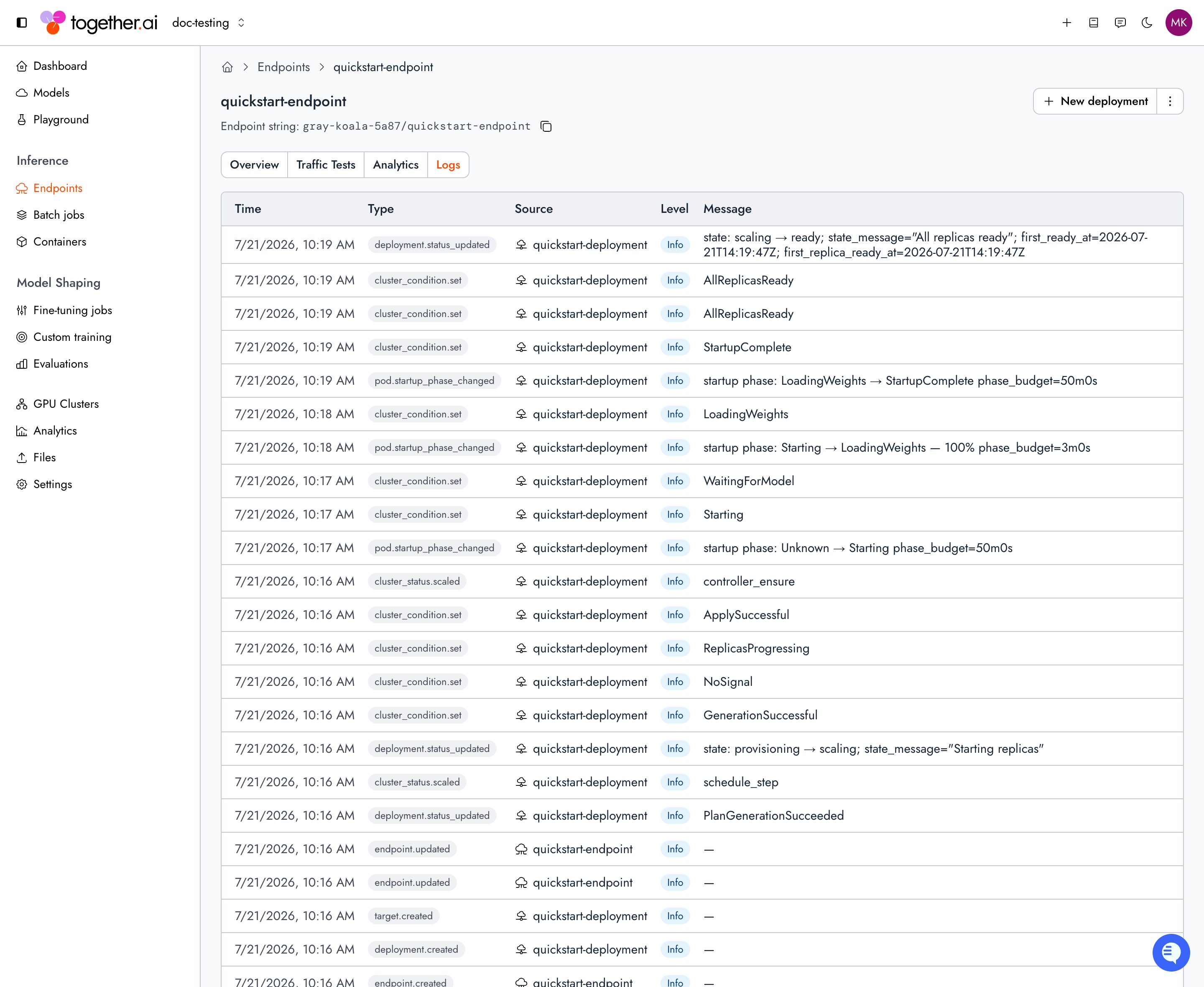This screenshot has height=987, width=1204.
Task: Open the three-dot more options menu
Action: [x=1170, y=101]
